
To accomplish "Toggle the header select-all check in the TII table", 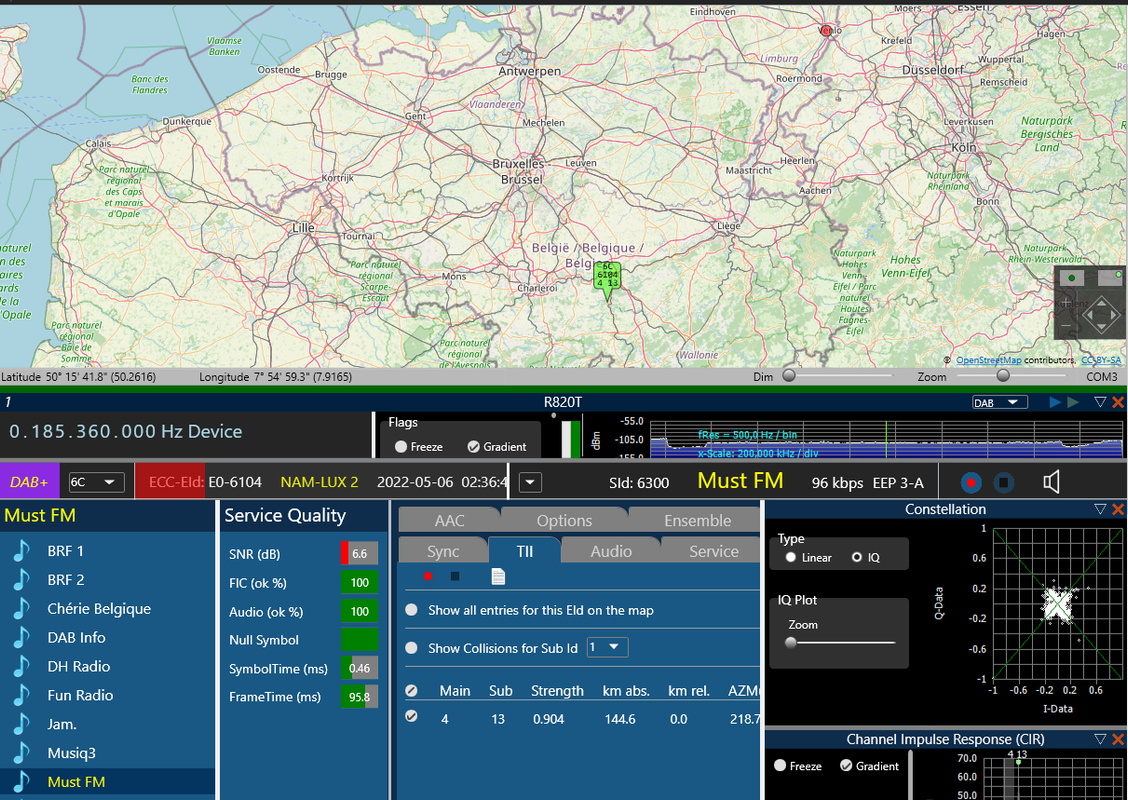I will pos(411,691).
